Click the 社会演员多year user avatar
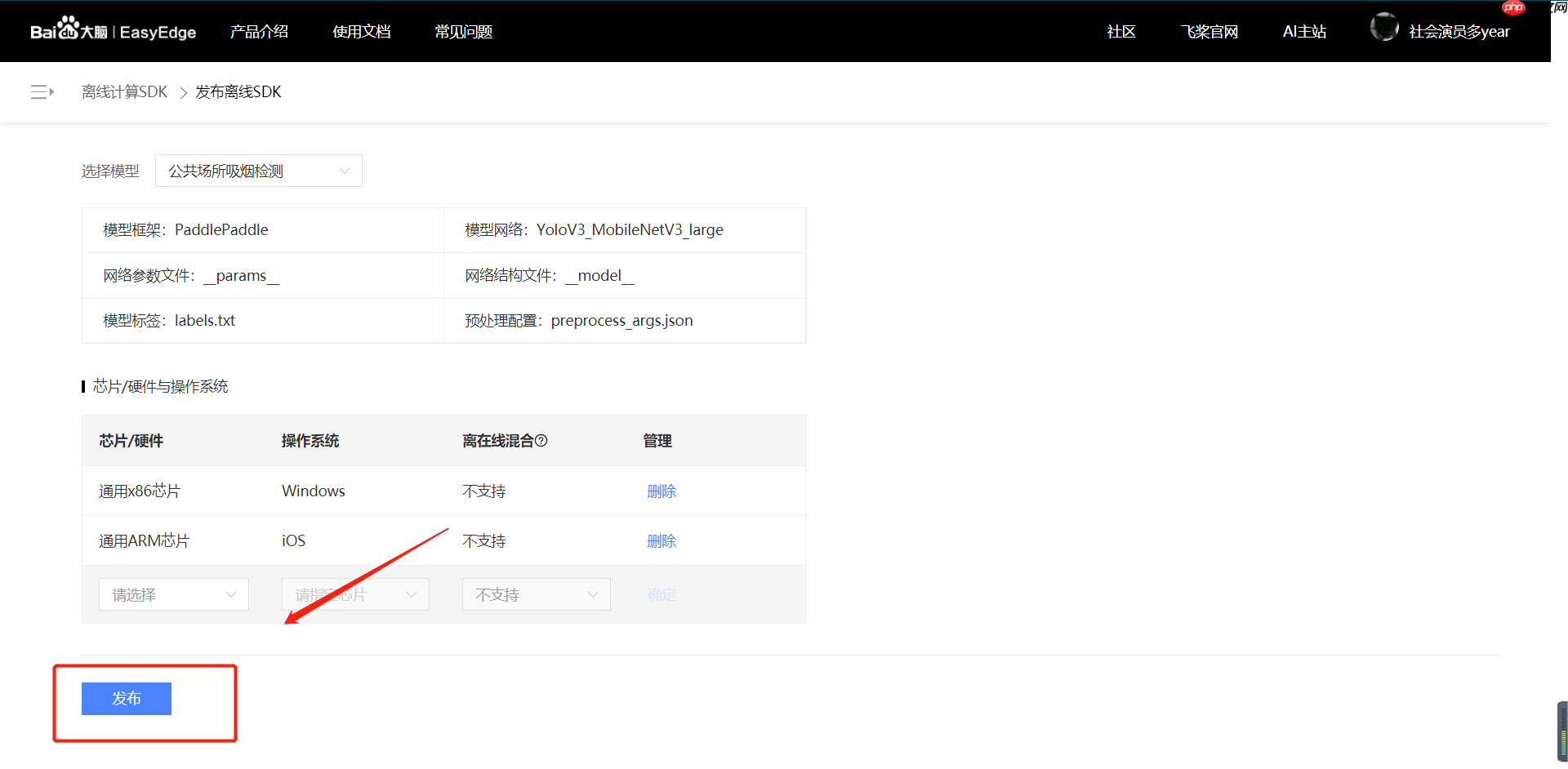This screenshot has height=769, width=1568. point(1385,27)
